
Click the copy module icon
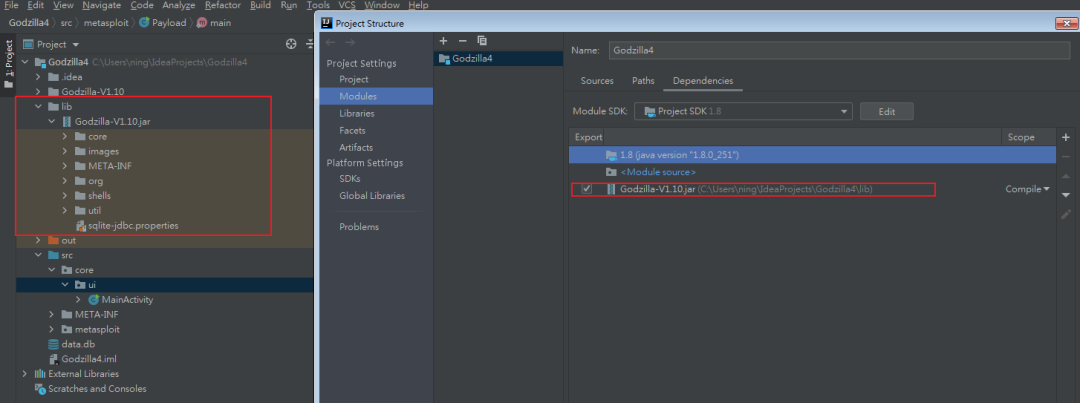point(482,41)
